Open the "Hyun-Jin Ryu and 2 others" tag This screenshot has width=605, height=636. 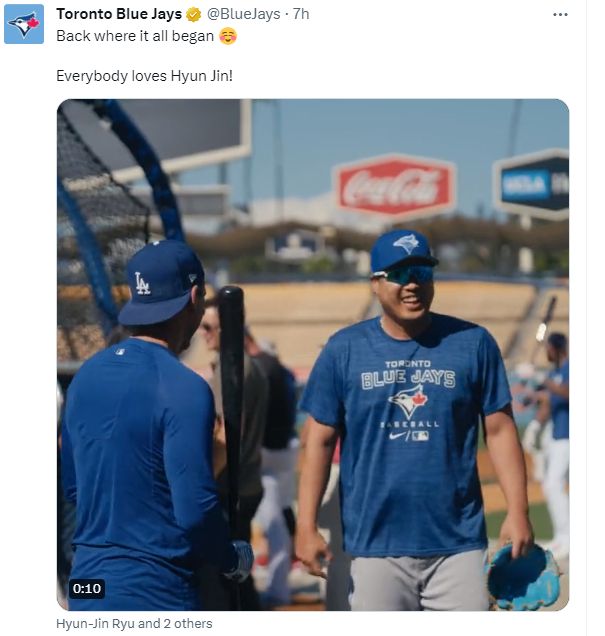(x=134, y=624)
